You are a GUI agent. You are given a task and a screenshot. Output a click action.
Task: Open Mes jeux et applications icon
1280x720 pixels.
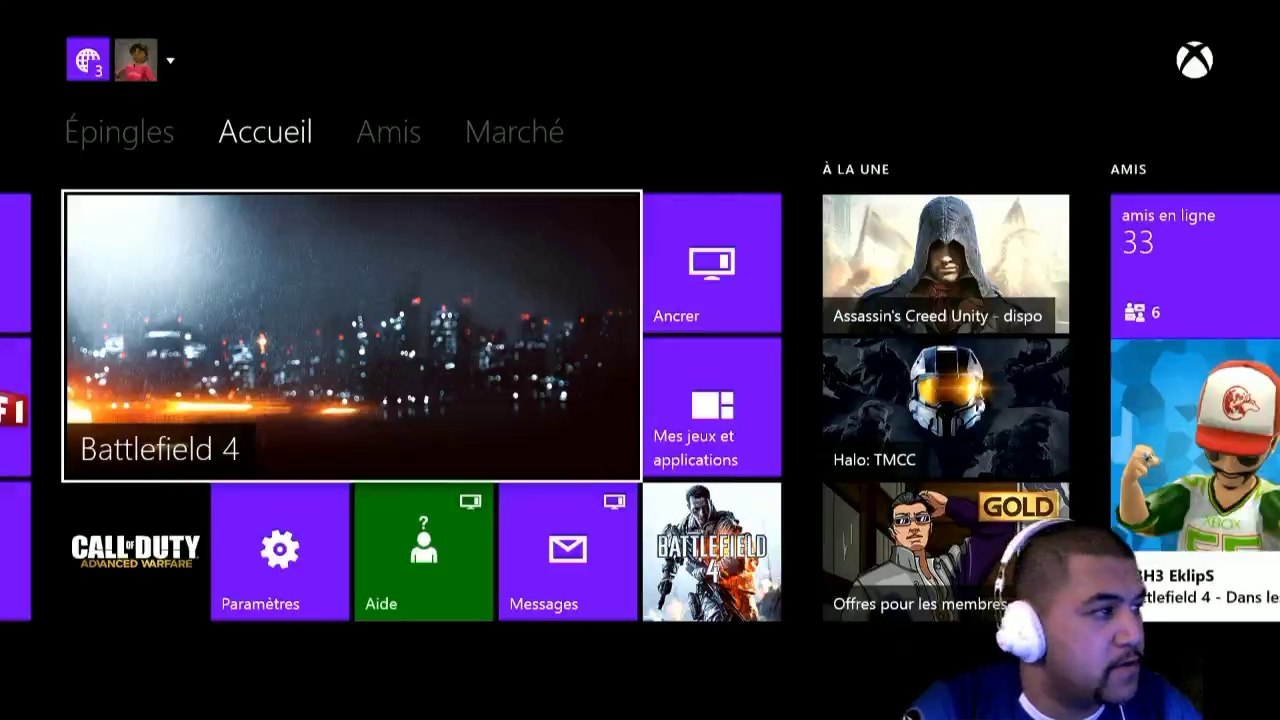[712, 405]
